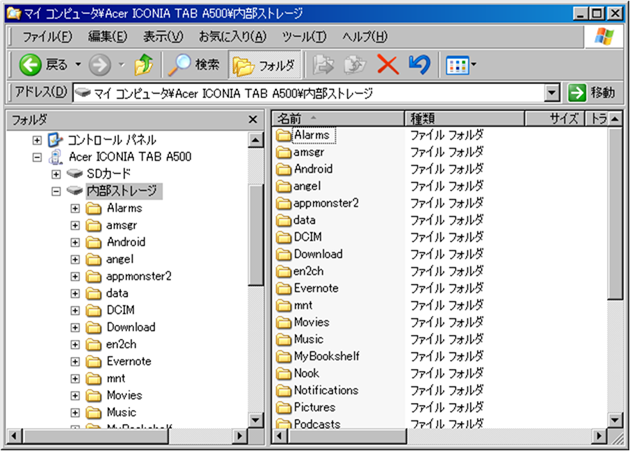Click the address bar path field

pyautogui.click(x=309, y=93)
